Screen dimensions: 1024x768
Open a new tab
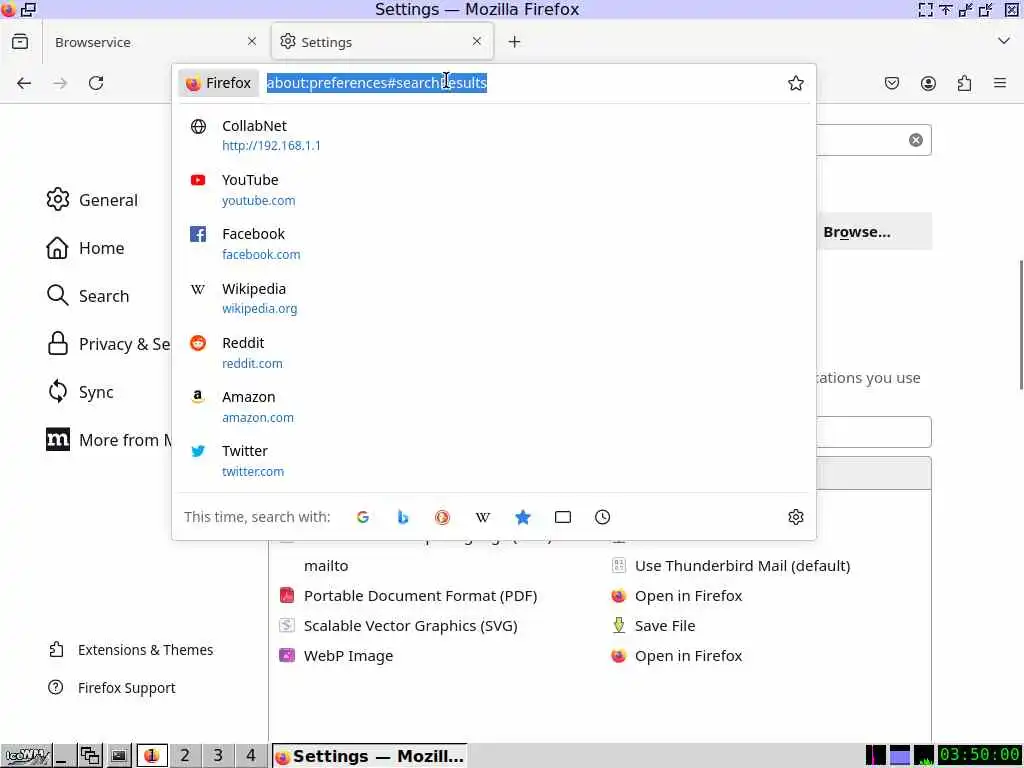tap(515, 42)
